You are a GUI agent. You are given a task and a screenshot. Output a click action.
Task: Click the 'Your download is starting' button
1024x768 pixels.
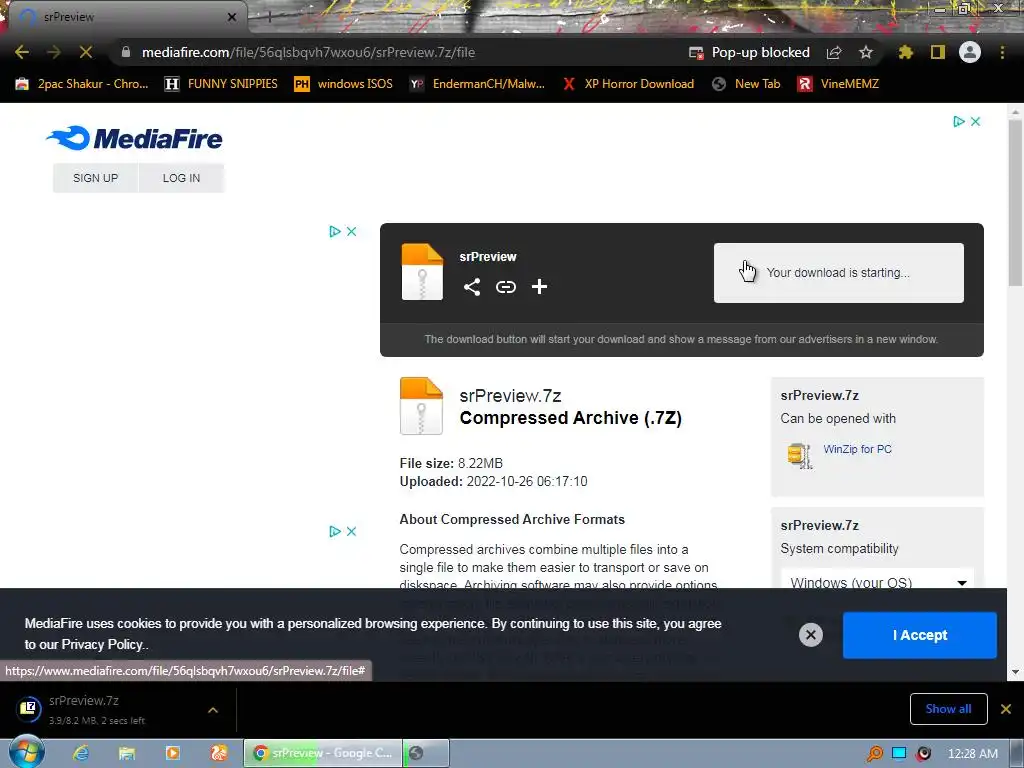click(839, 273)
